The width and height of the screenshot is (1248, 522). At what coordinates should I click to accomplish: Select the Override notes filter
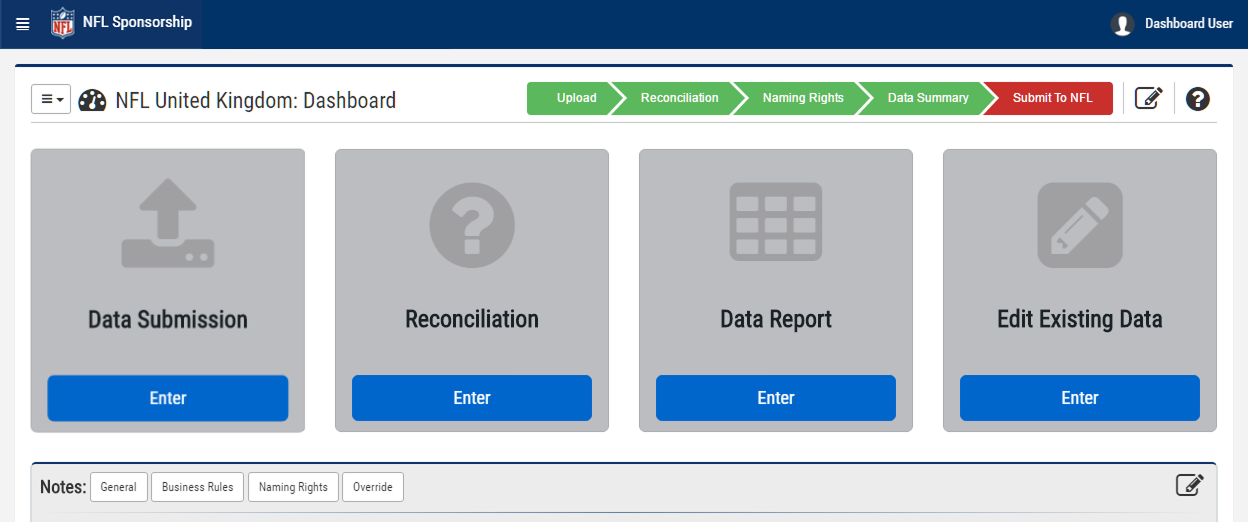point(373,487)
